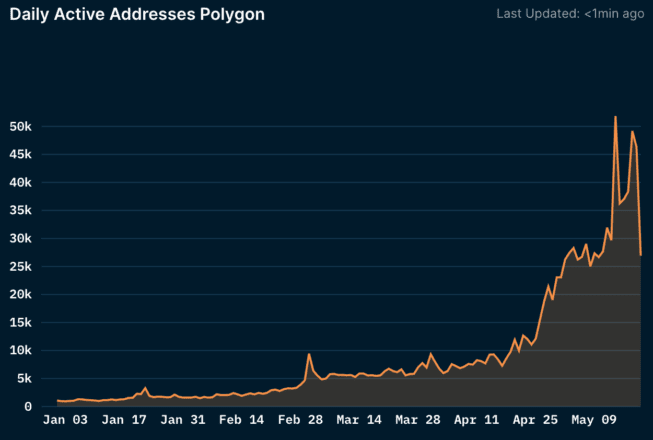The image size is (653, 440).
Task: Click the 20k y-axis label
Action: tap(20, 294)
